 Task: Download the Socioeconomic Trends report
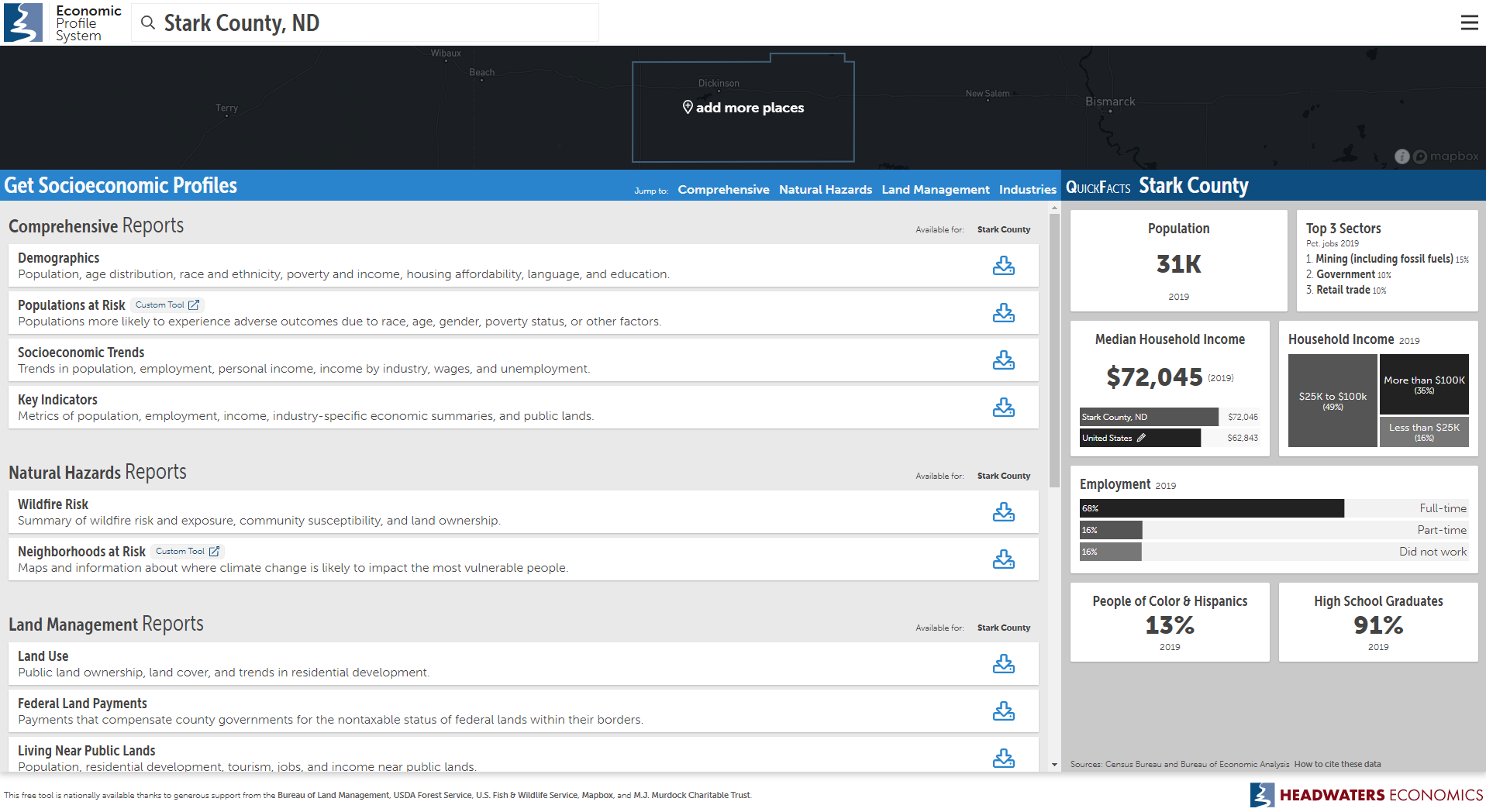pos(1004,360)
